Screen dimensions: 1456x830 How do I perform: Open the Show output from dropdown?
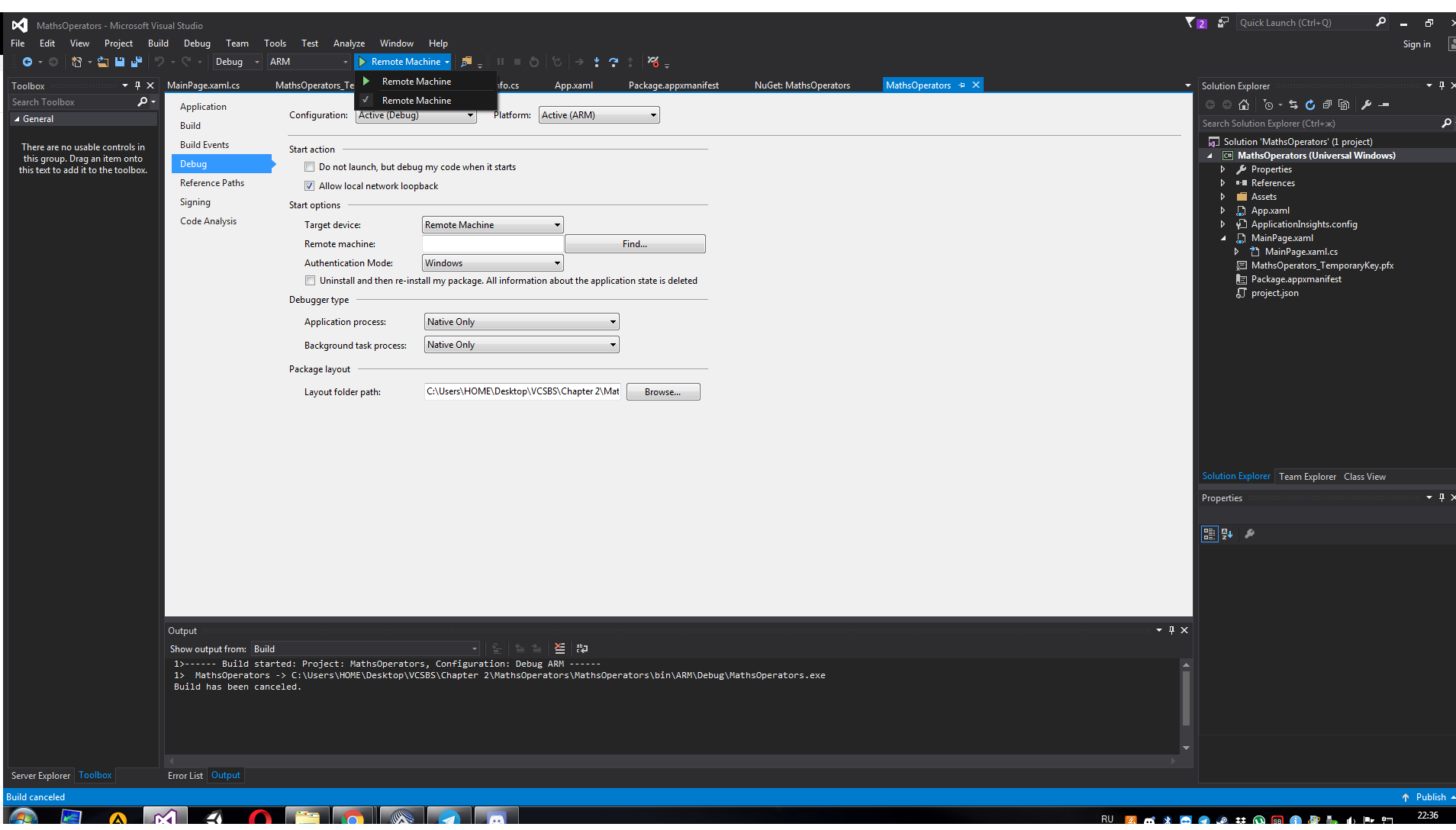tap(366, 649)
